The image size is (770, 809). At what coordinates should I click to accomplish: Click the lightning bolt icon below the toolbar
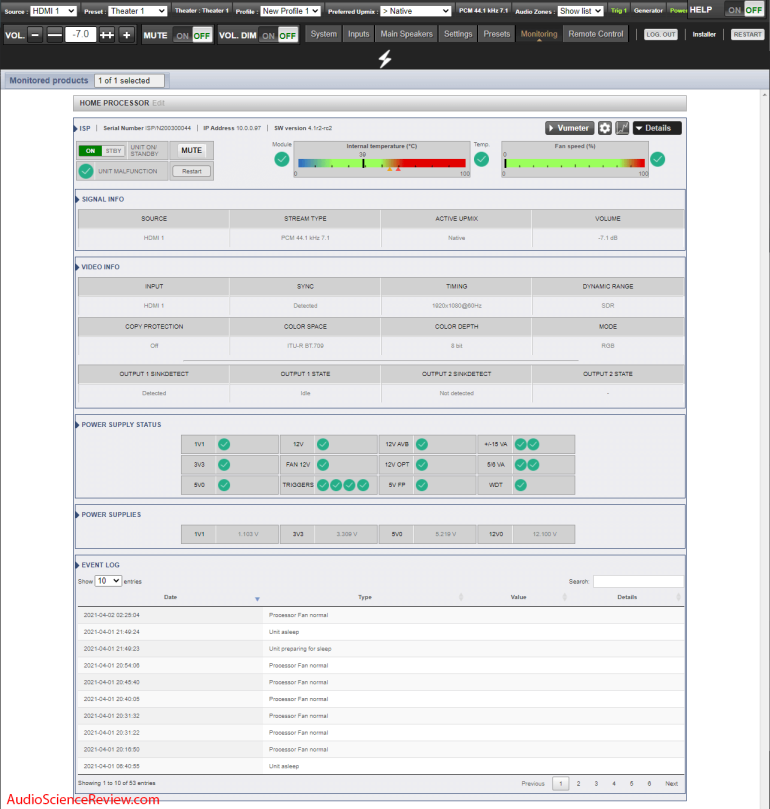point(385,59)
